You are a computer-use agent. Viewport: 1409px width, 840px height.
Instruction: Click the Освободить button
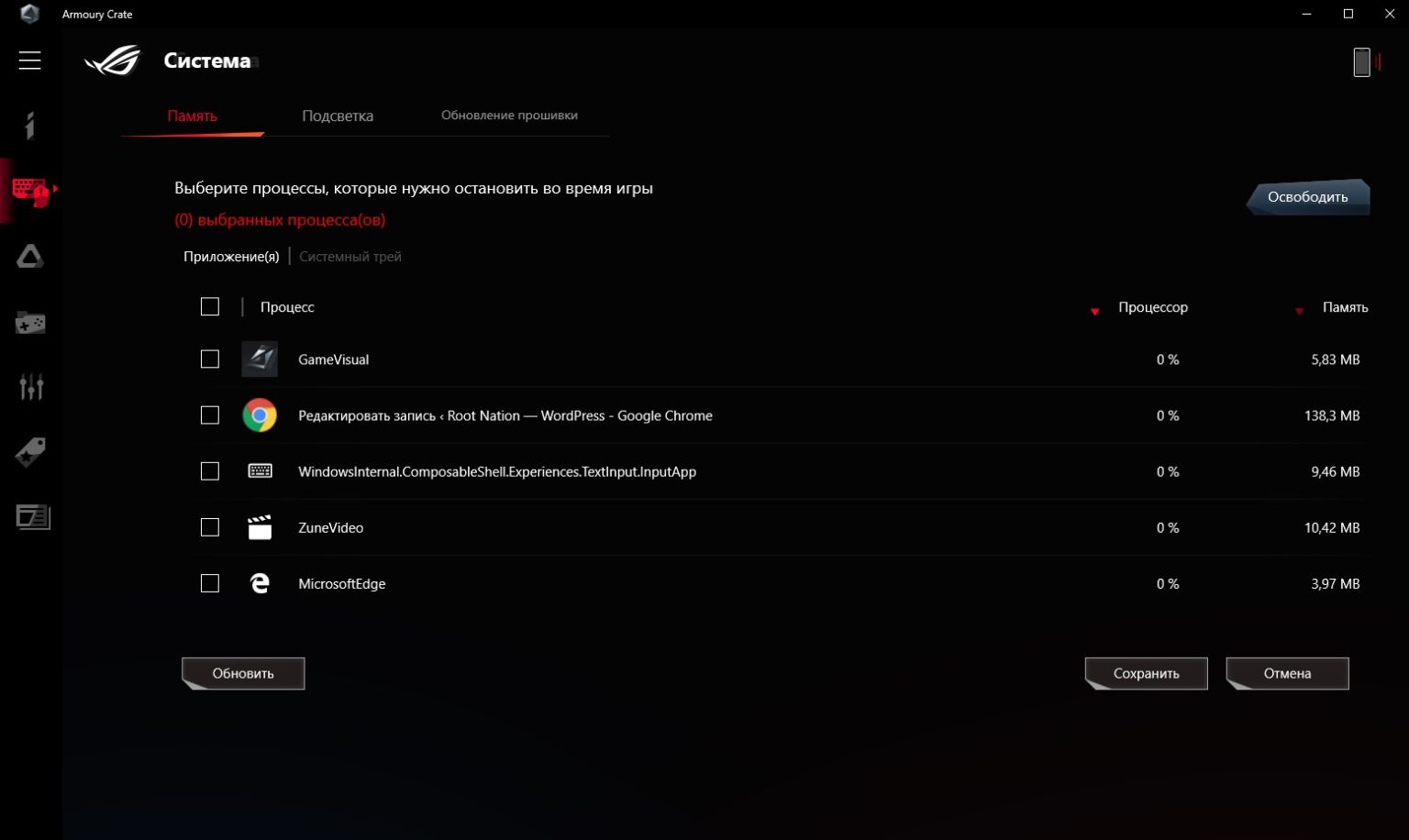[1308, 197]
